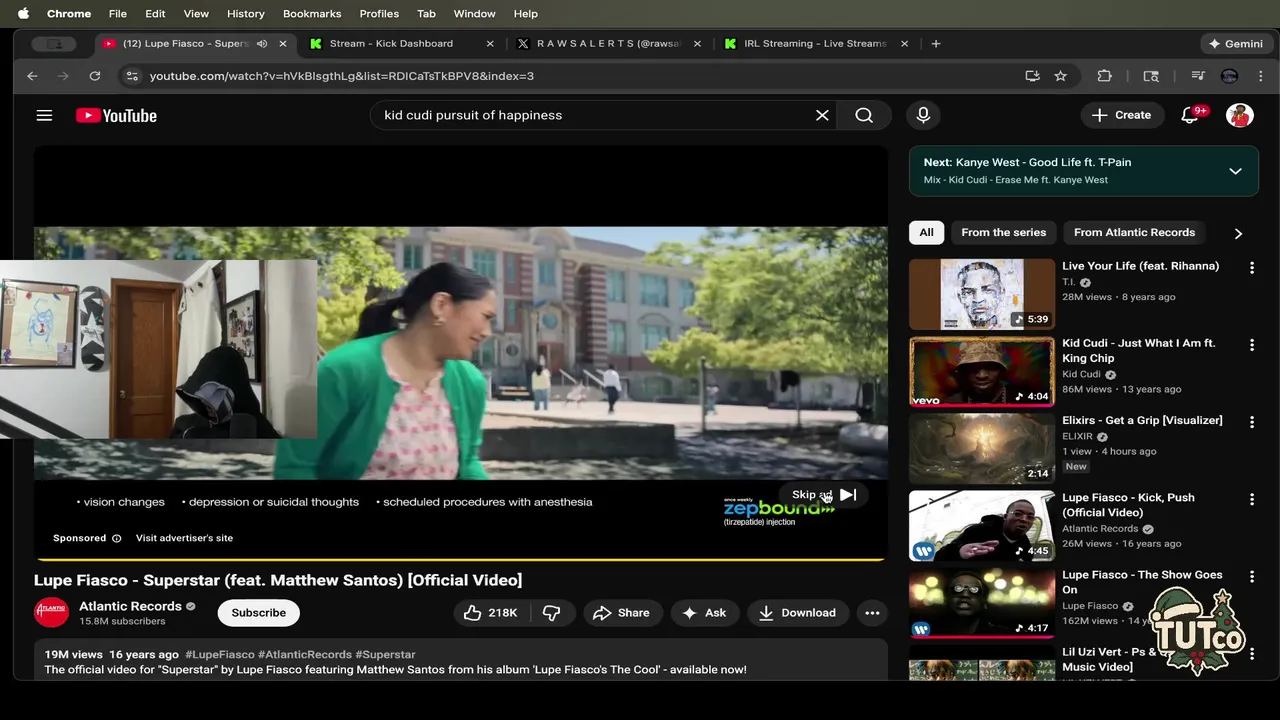This screenshot has height=720, width=1280.
Task: Click the yellow ad progress bar
Action: 461,559
